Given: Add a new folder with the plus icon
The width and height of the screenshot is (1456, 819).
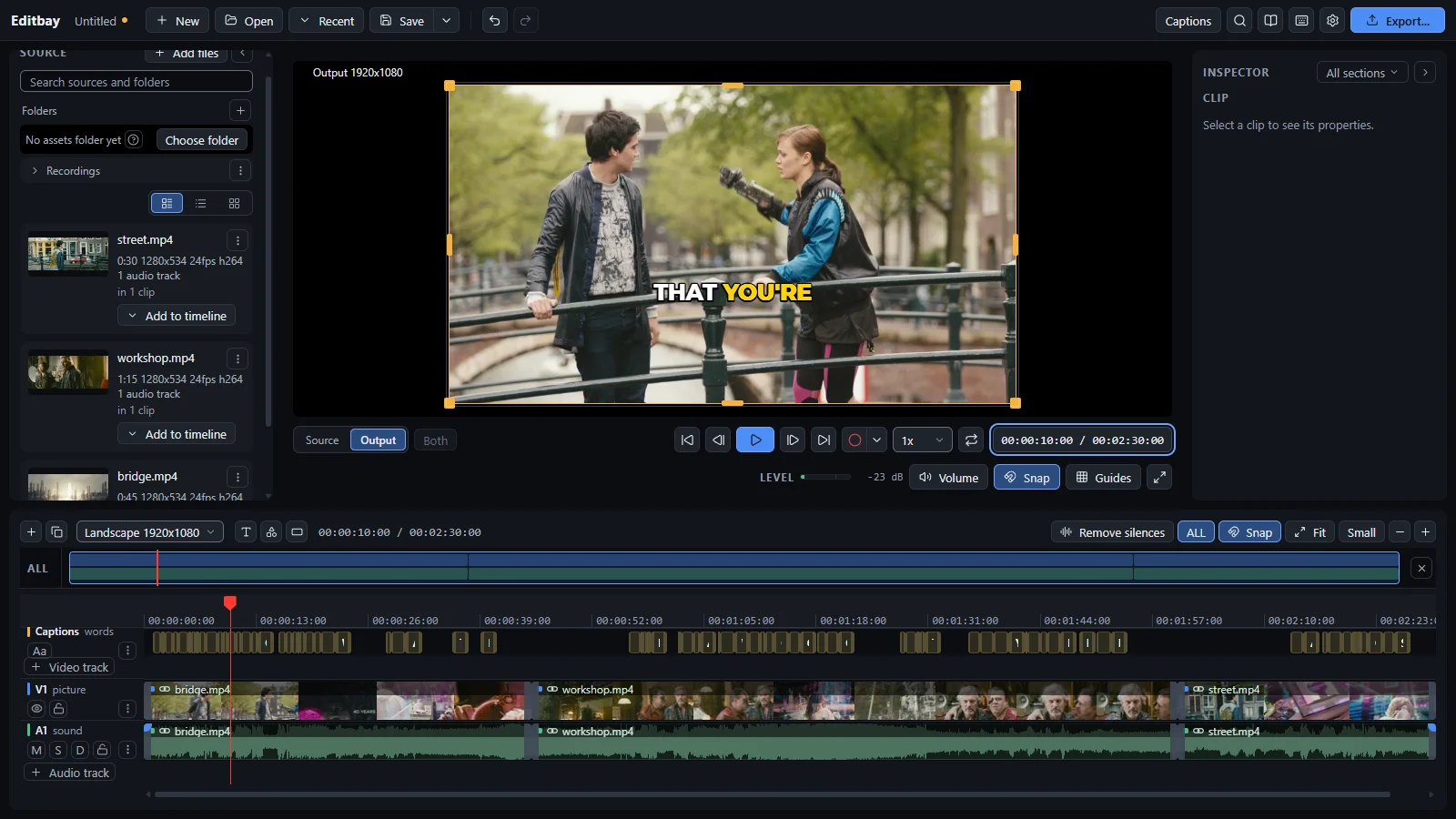Looking at the screenshot, I should coord(240,110).
